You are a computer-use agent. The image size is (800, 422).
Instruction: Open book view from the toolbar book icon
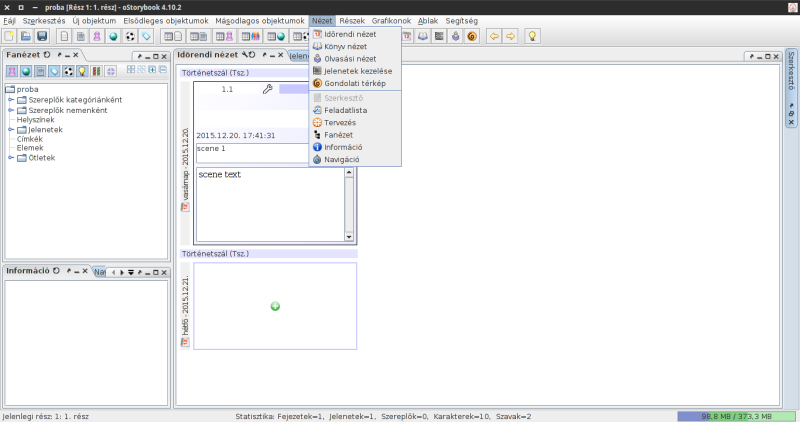pyautogui.click(x=423, y=36)
